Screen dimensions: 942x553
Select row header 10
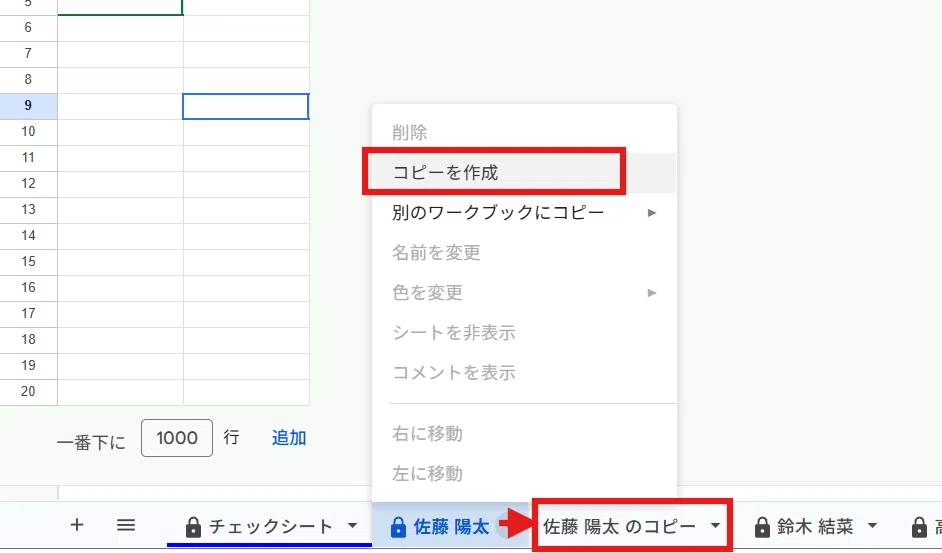[x=28, y=132]
